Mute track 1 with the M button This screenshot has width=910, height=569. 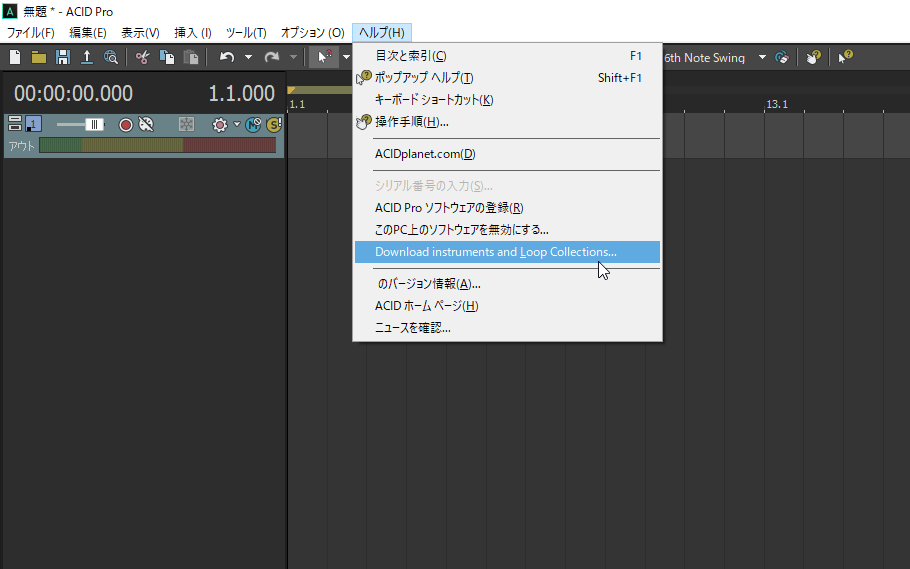(253, 124)
